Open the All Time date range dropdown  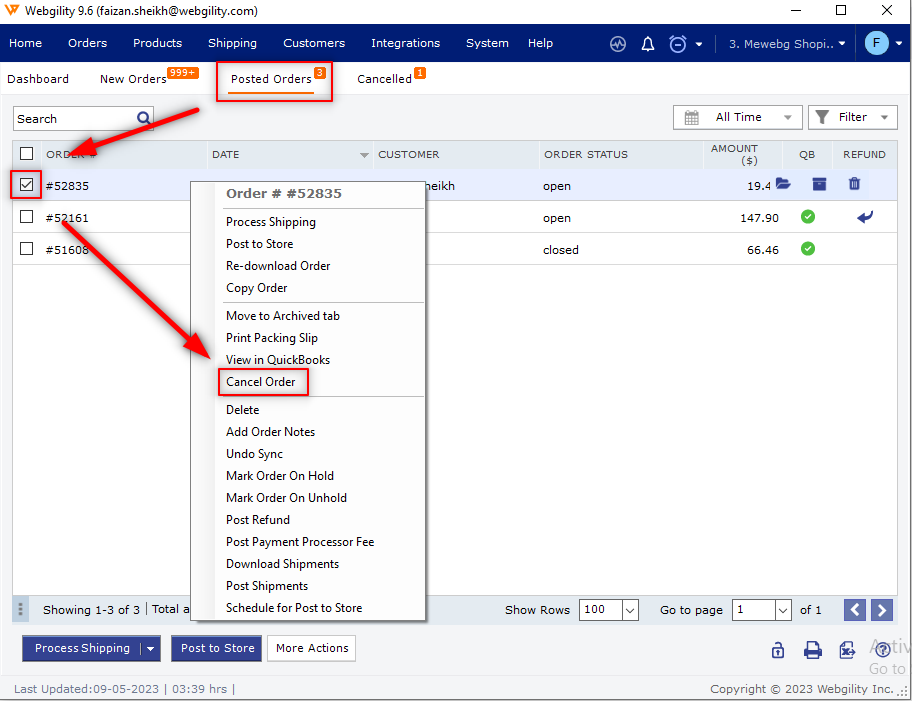pos(738,118)
